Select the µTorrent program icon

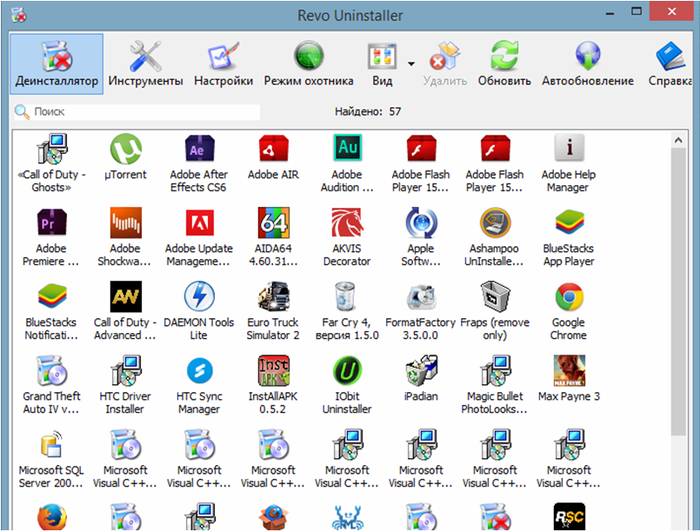coord(126,150)
